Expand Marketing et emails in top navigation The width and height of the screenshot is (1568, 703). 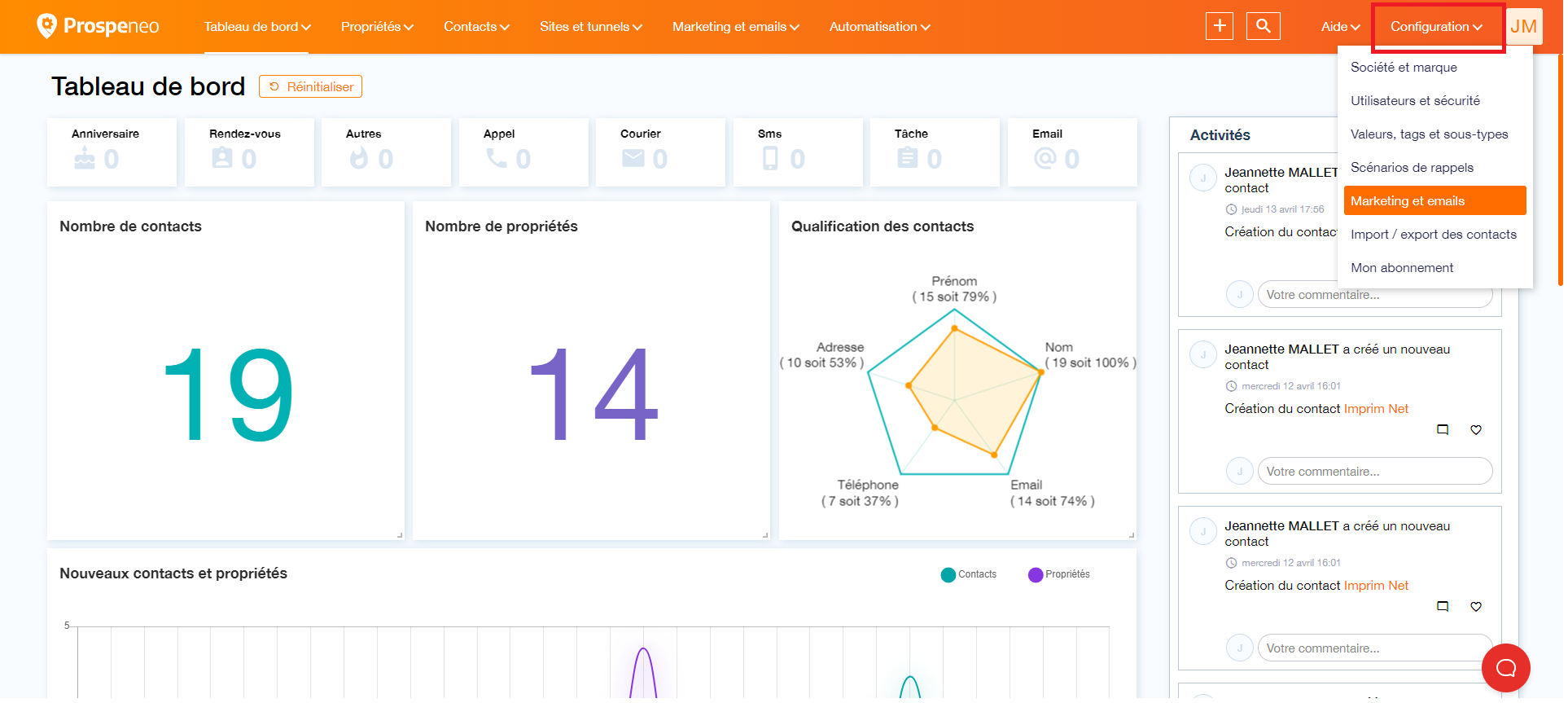coord(736,27)
